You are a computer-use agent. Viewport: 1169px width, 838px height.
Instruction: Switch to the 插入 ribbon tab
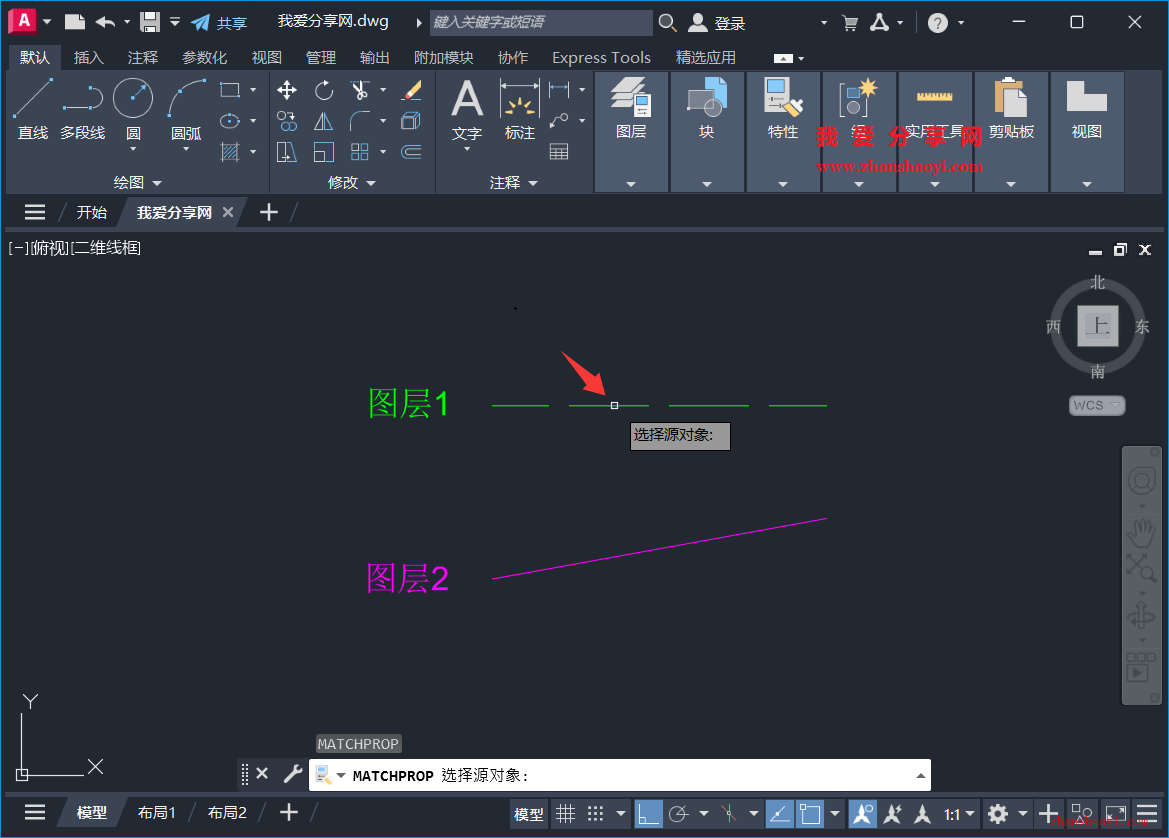[89, 57]
